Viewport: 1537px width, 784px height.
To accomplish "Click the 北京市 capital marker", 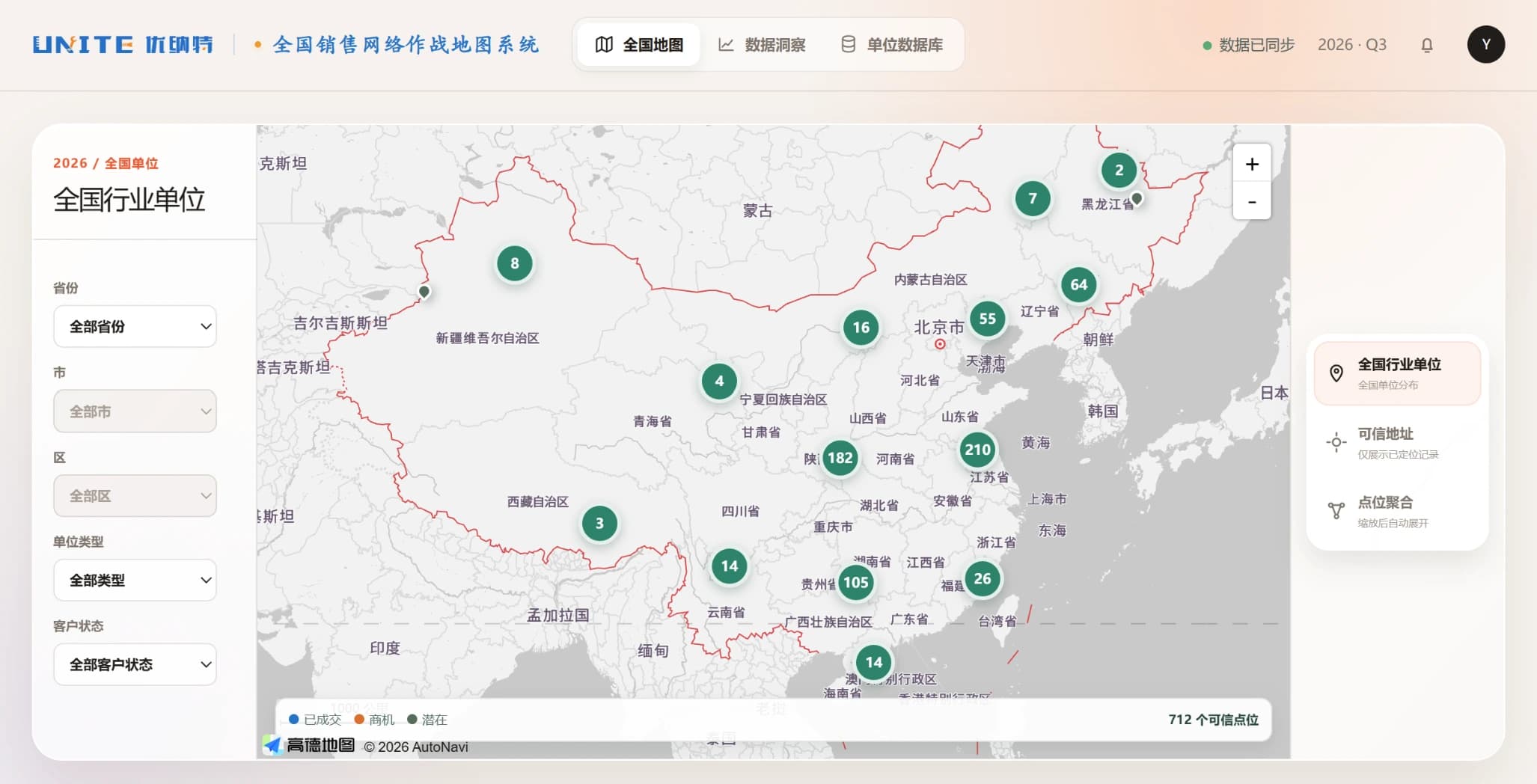I will [940, 344].
